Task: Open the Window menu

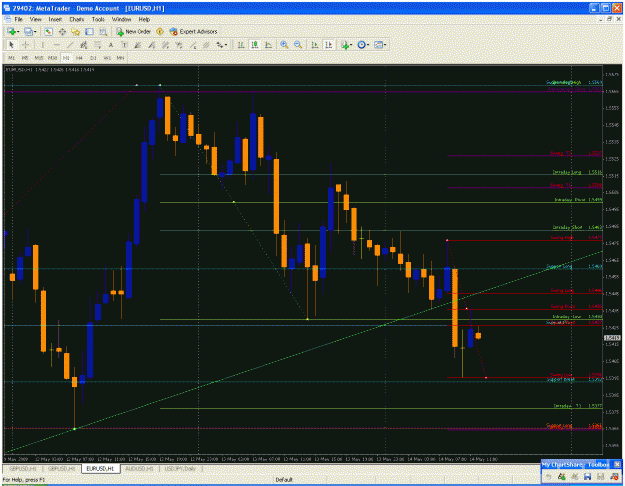Action: coord(121,19)
